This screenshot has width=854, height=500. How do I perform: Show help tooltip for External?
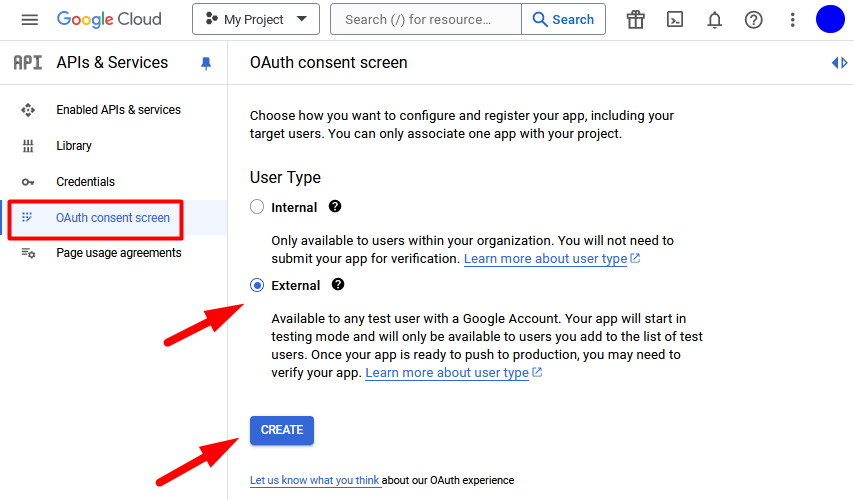pyautogui.click(x=338, y=284)
